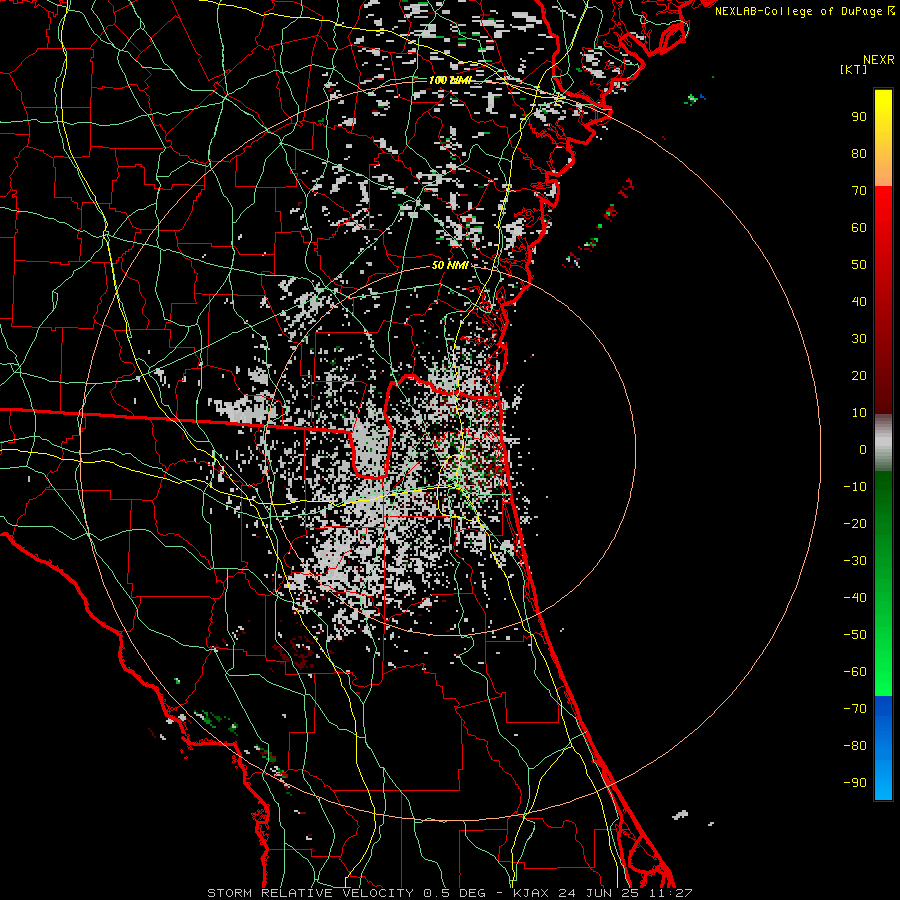Click the positive 30 scale value
Screen dimensions: 900x900
[x=859, y=339]
